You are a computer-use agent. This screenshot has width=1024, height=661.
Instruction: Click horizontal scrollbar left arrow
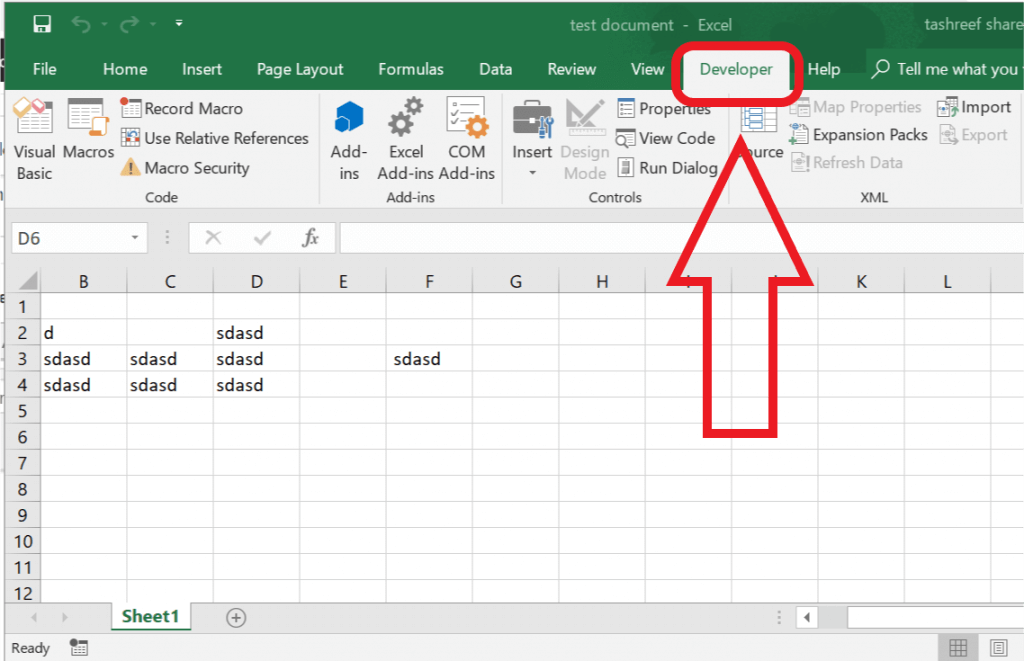click(x=807, y=617)
